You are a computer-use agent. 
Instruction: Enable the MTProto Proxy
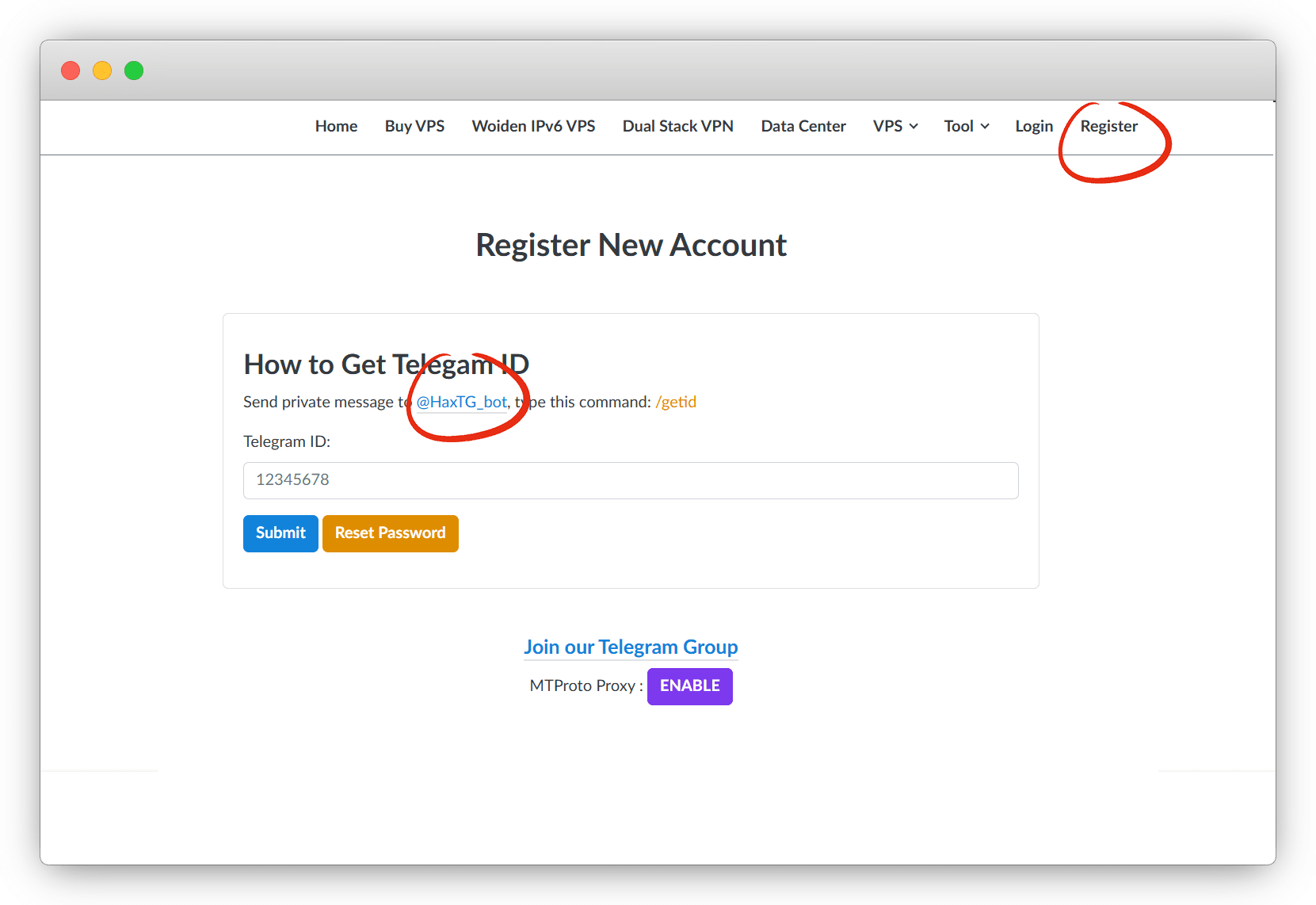689,686
